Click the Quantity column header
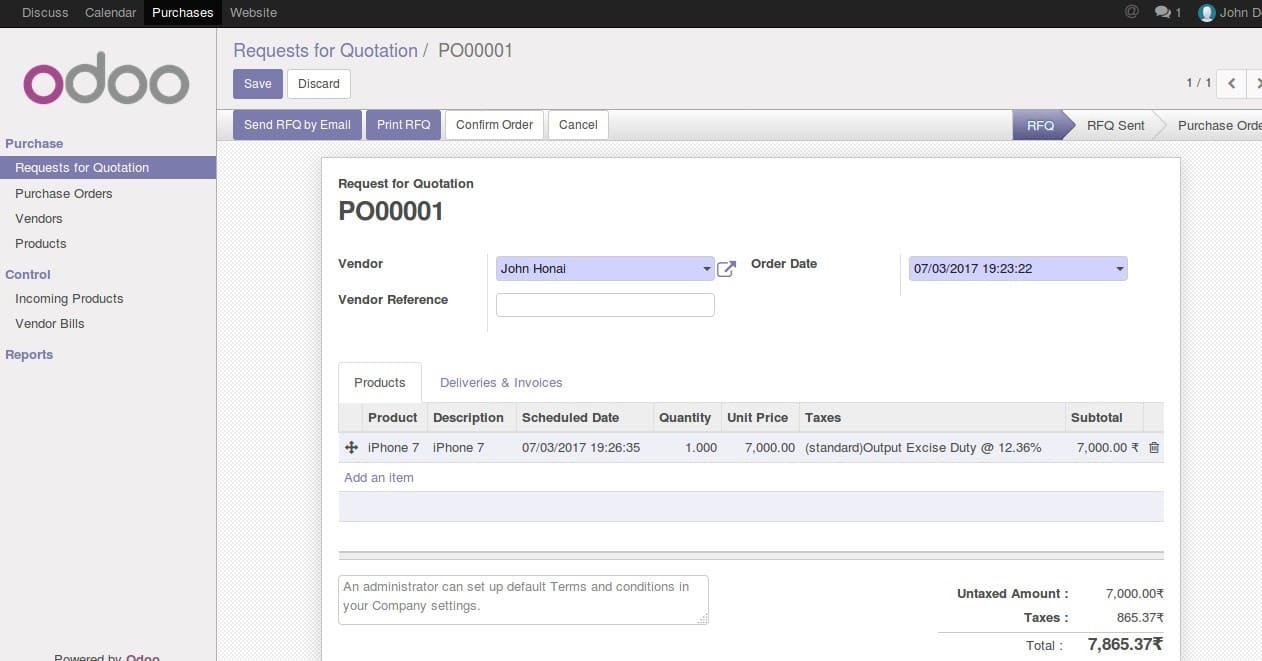Viewport: 1262px width, 661px height. click(685, 418)
